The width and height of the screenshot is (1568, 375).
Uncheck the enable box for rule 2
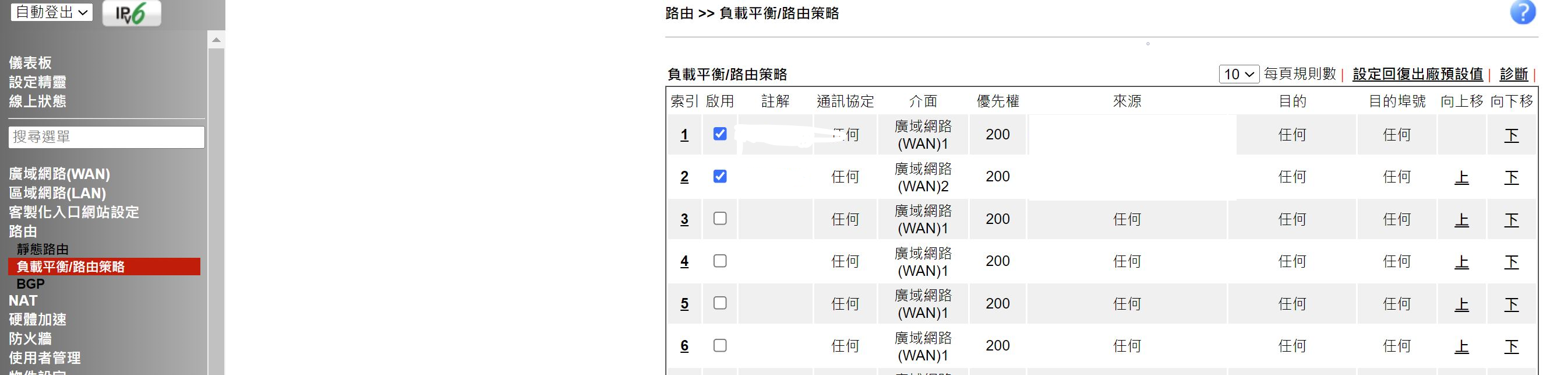coord(719,176)
